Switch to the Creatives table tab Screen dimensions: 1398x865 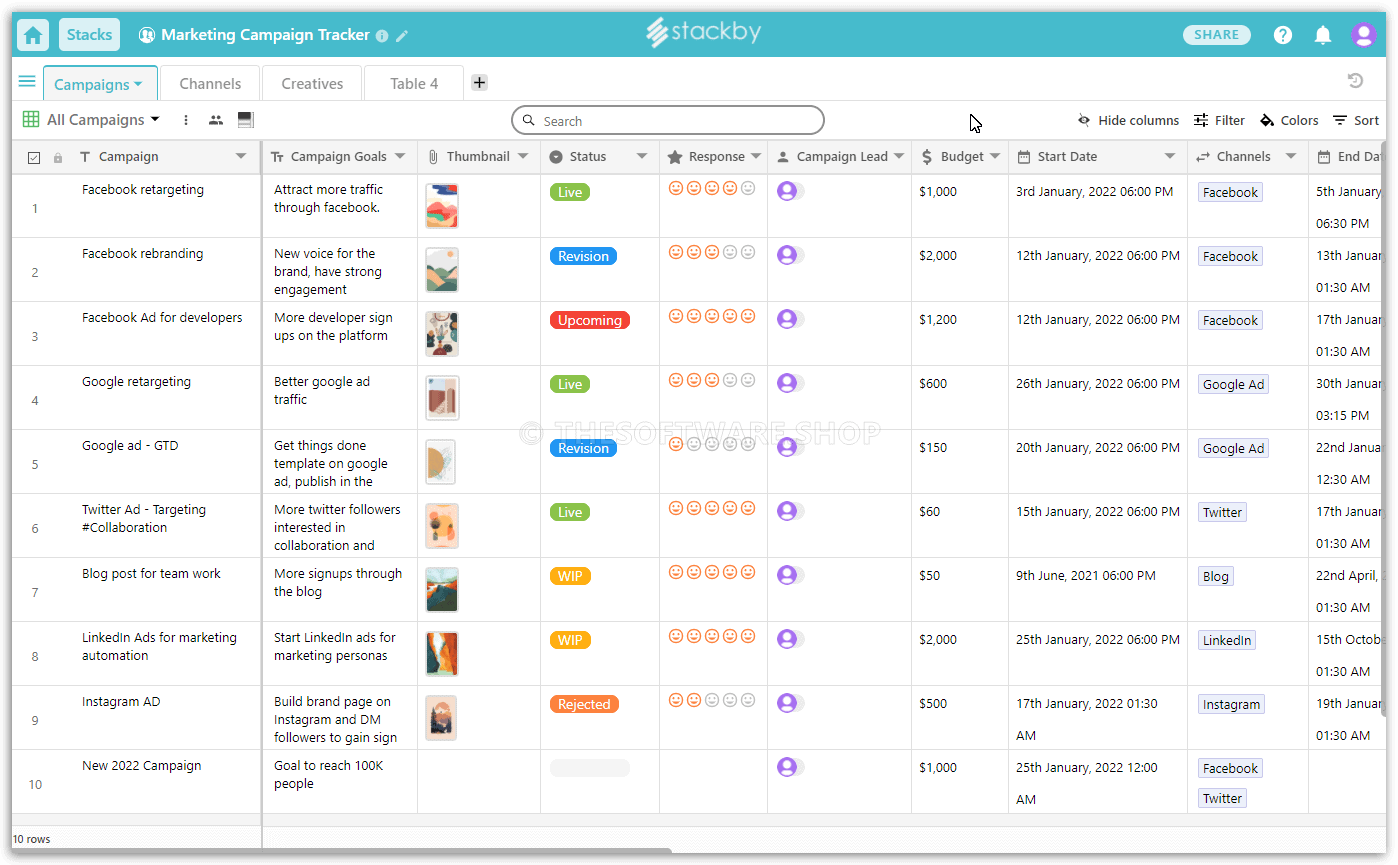312,84
